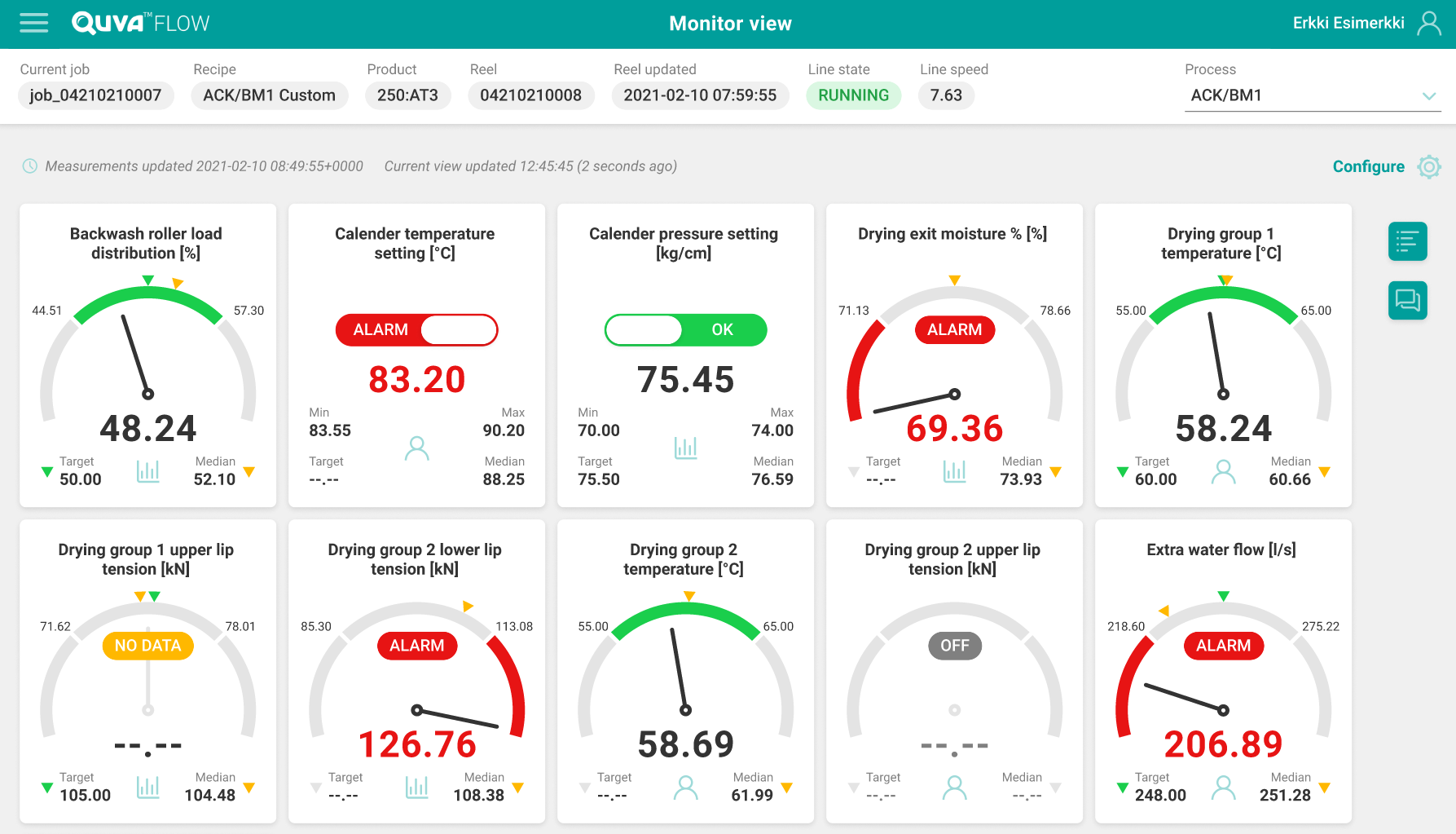The width and height of the screenshot is (1456, 834).
Task: Open bar chart for Drying group 2 lower lip tension
Action: pyautogui.click(x=417, y=787)
